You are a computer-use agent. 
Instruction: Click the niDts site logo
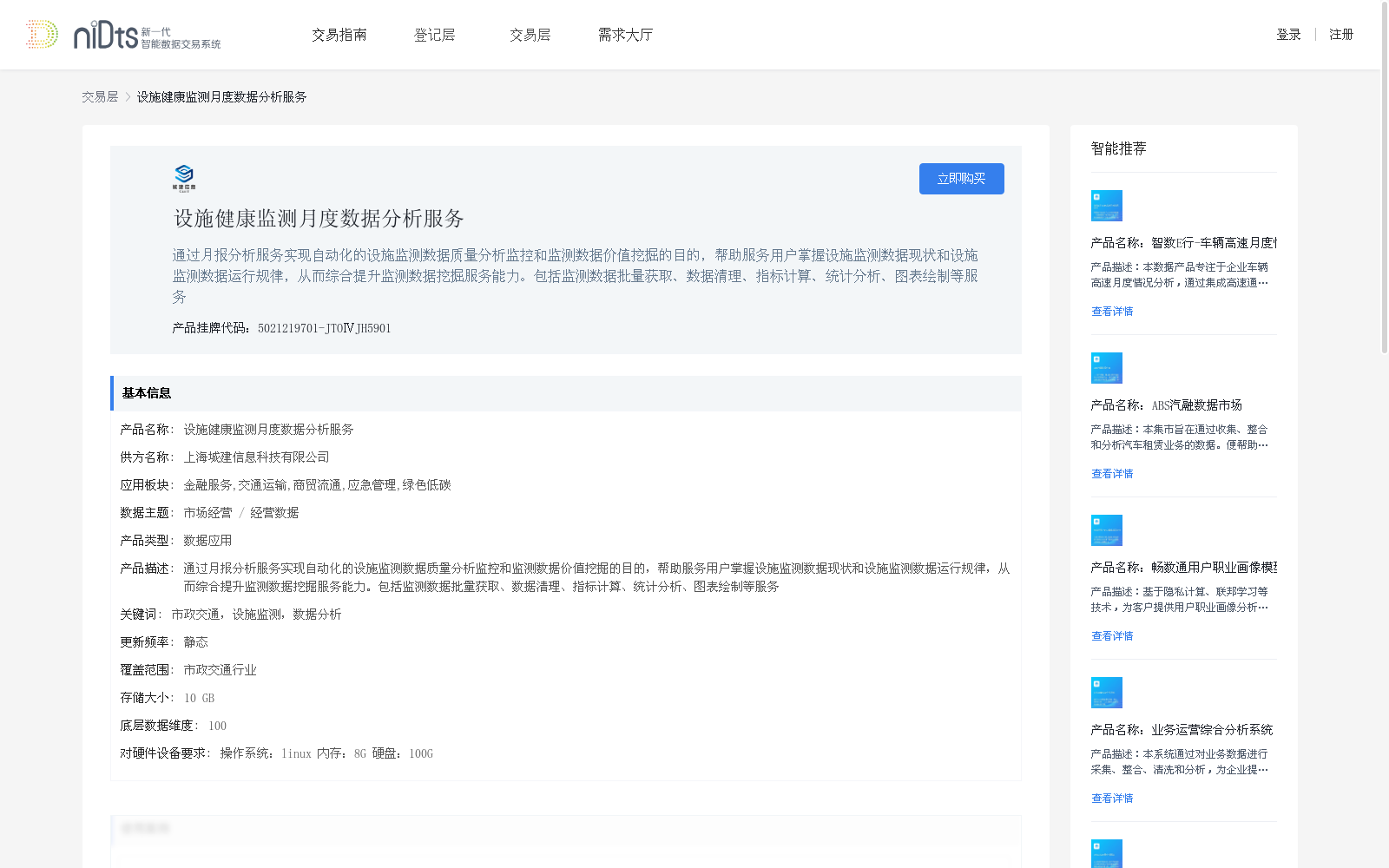tap(122, 35)
